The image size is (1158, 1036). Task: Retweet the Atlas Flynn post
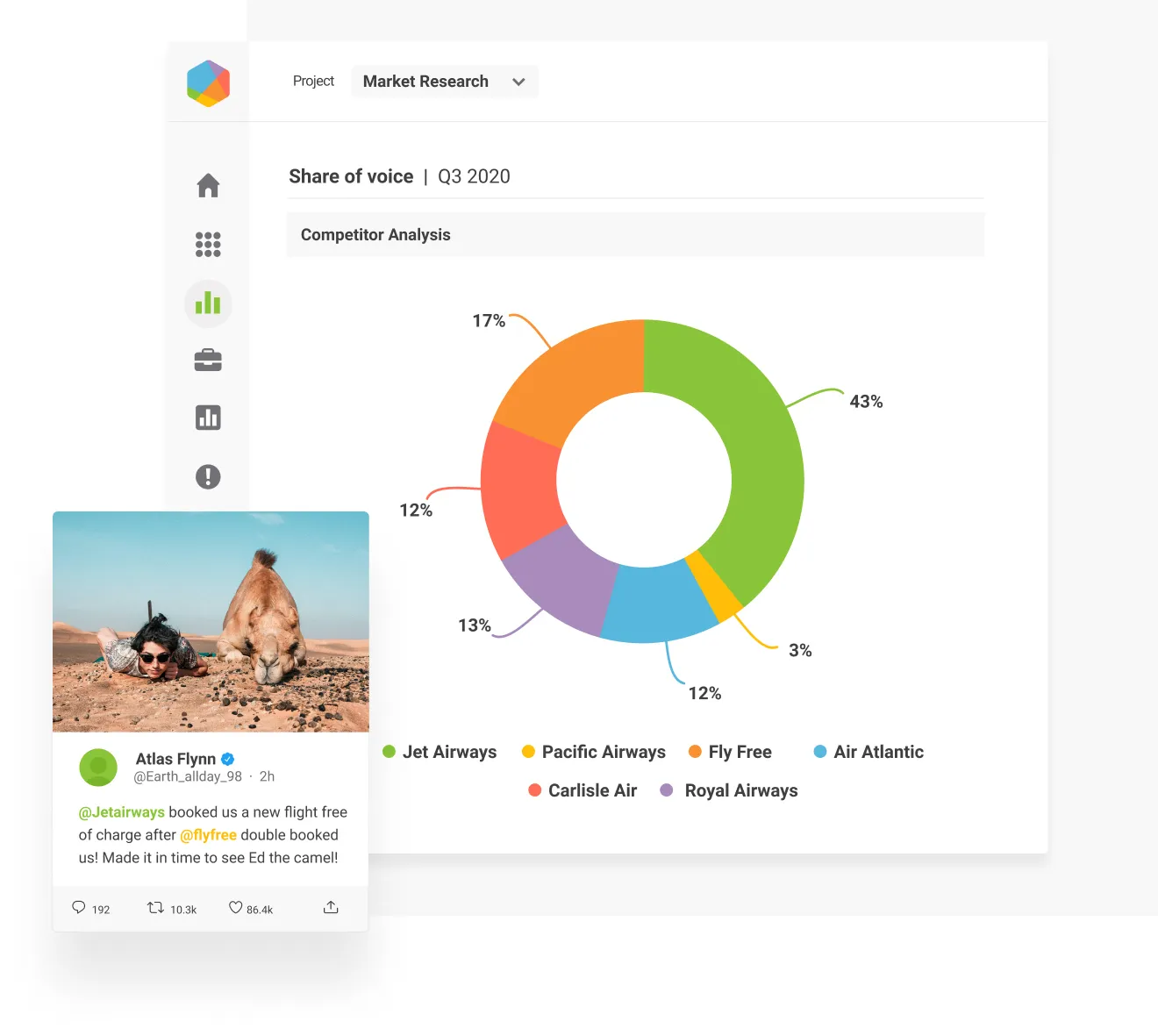[155, 907]
